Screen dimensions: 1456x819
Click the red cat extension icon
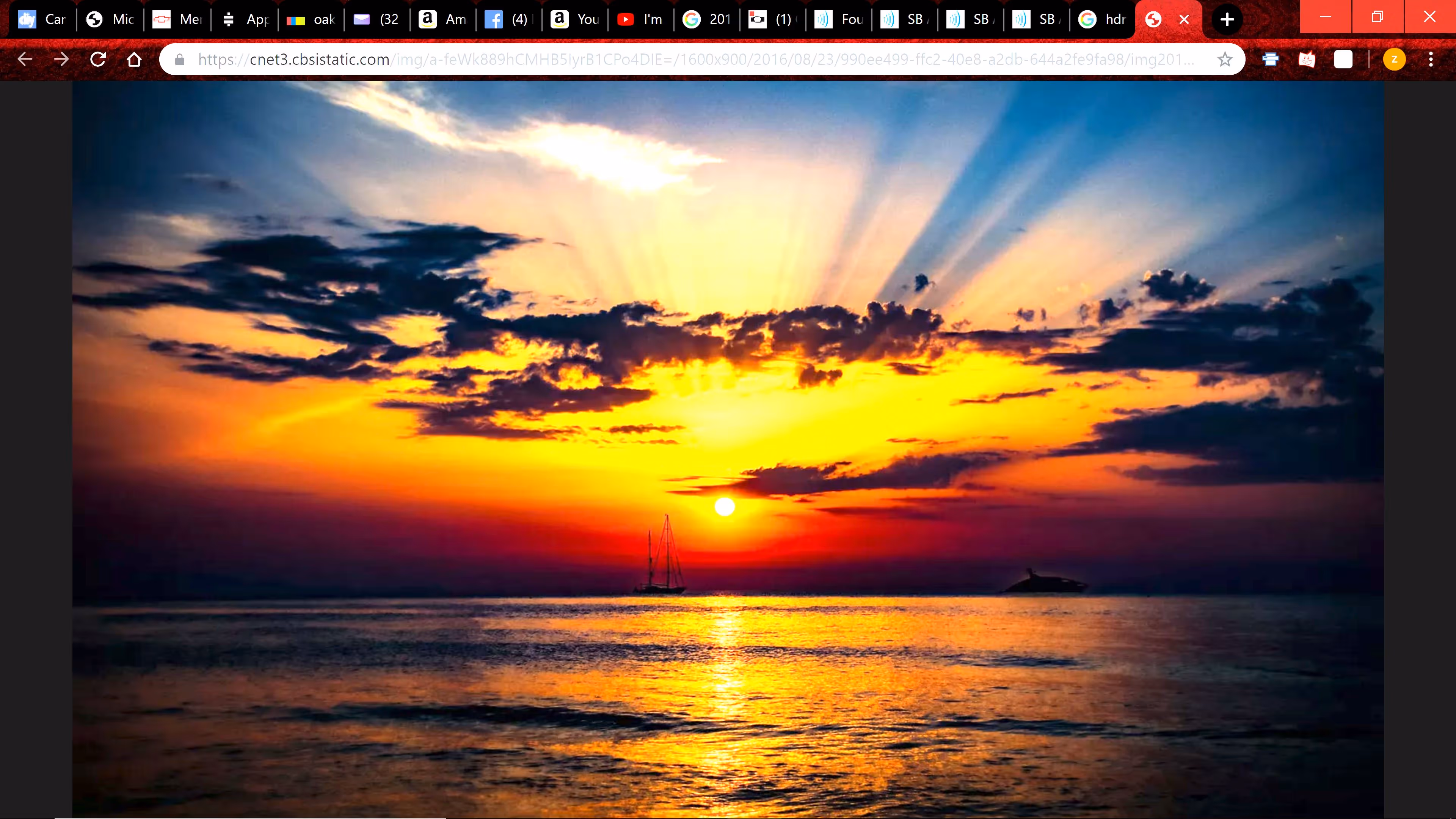click(1307, 60)
